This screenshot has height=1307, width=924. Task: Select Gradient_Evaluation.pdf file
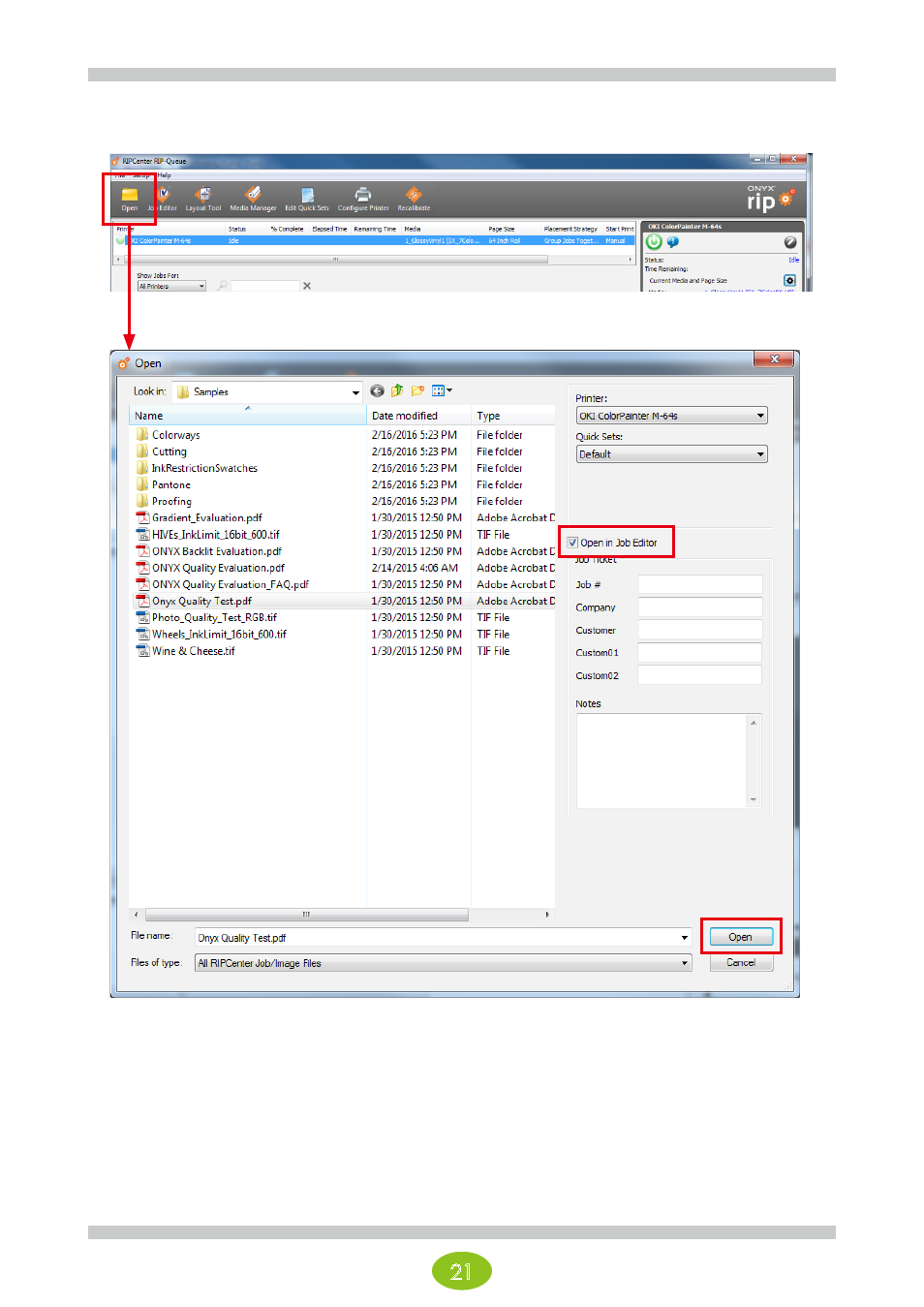206,517
